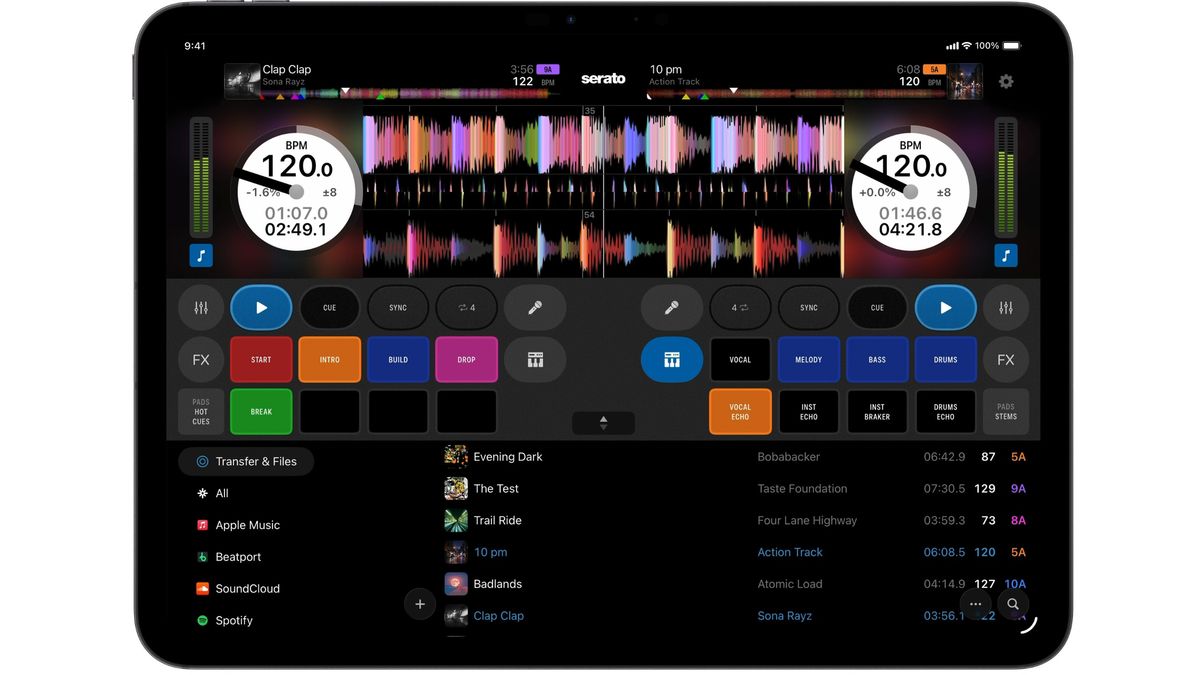
Task: Click Serato logo at top center
Action: (x=603, y=78)
